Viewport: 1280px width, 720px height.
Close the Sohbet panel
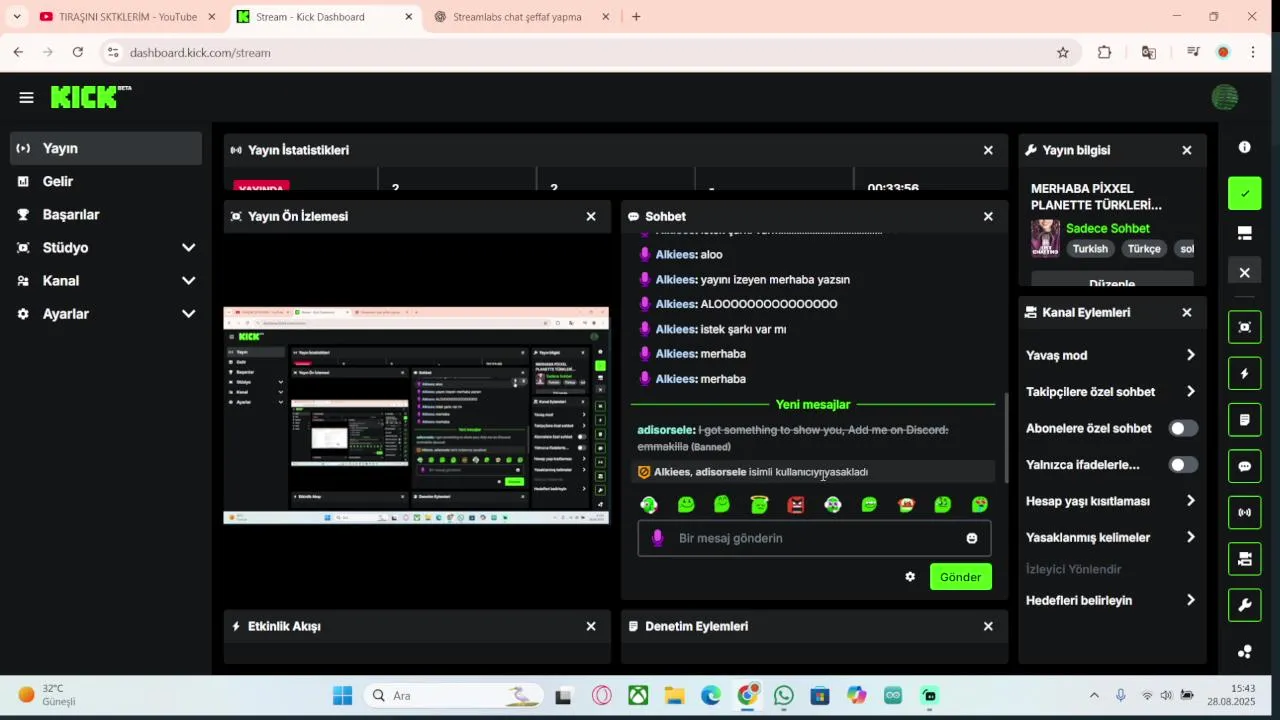pyautogui.click(x=988, y=216)
